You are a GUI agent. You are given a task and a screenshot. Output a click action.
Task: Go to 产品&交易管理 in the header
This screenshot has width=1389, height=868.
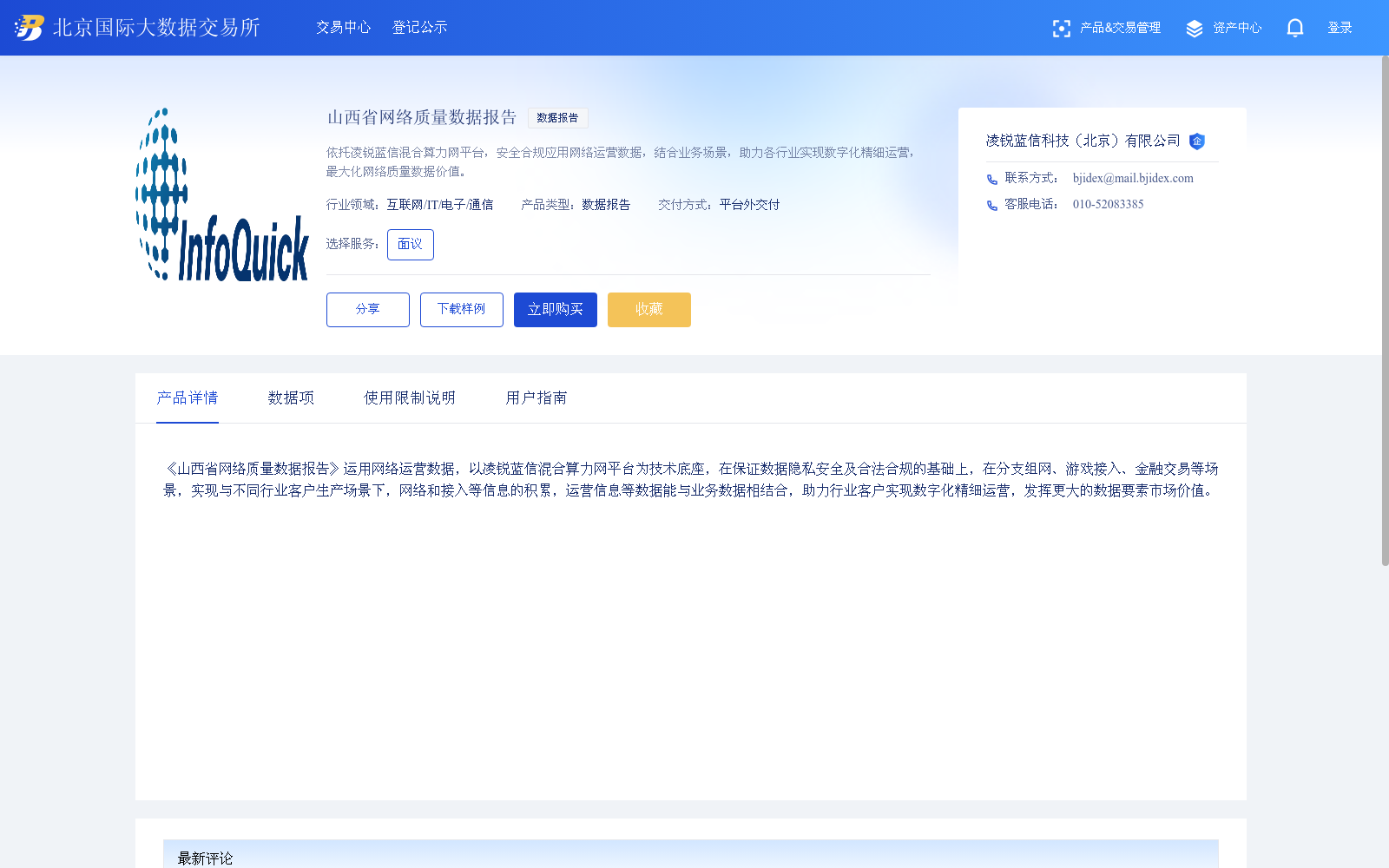pyautogui.click(x=1120, y=28)
